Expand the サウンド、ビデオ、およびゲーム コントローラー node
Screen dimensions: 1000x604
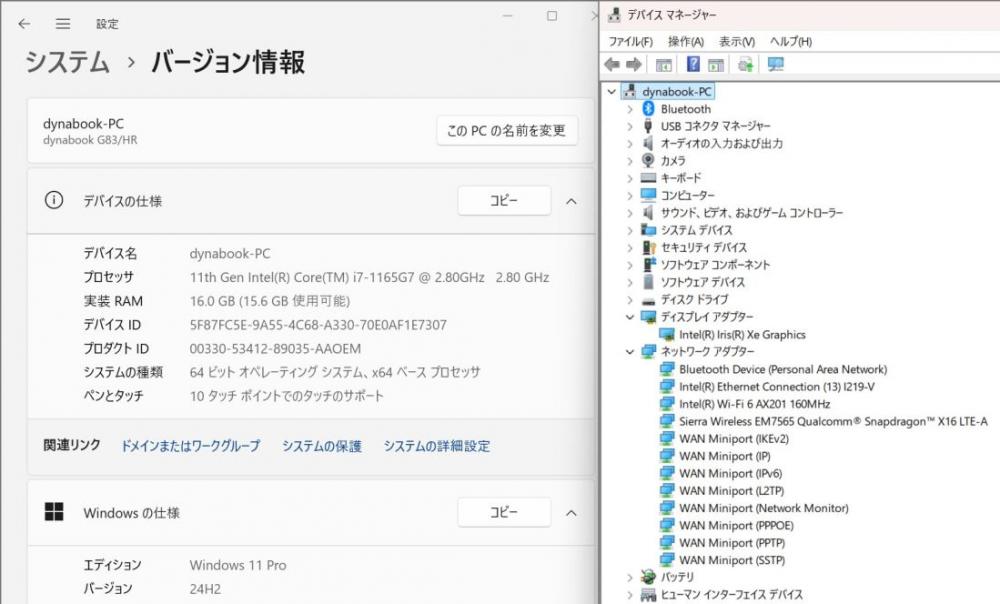point(630,212)
